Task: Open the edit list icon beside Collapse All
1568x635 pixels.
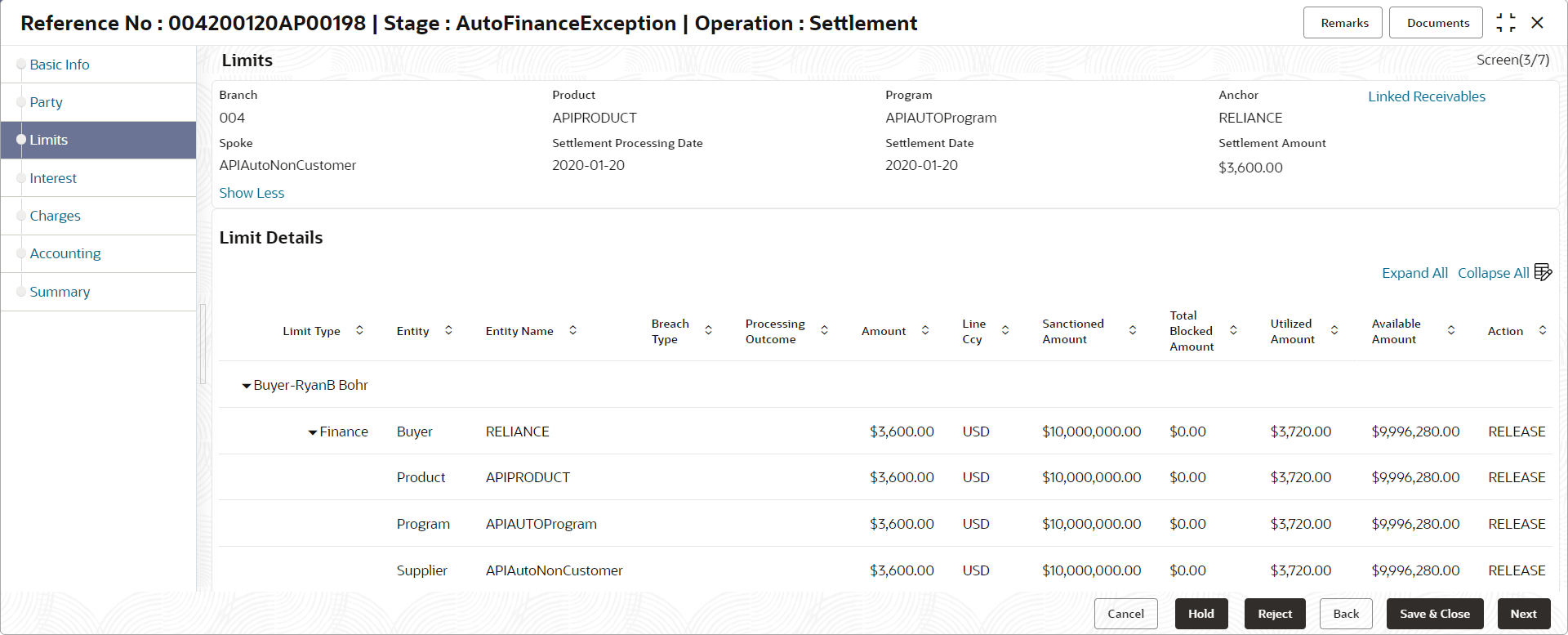Action: coord(1543,272)
